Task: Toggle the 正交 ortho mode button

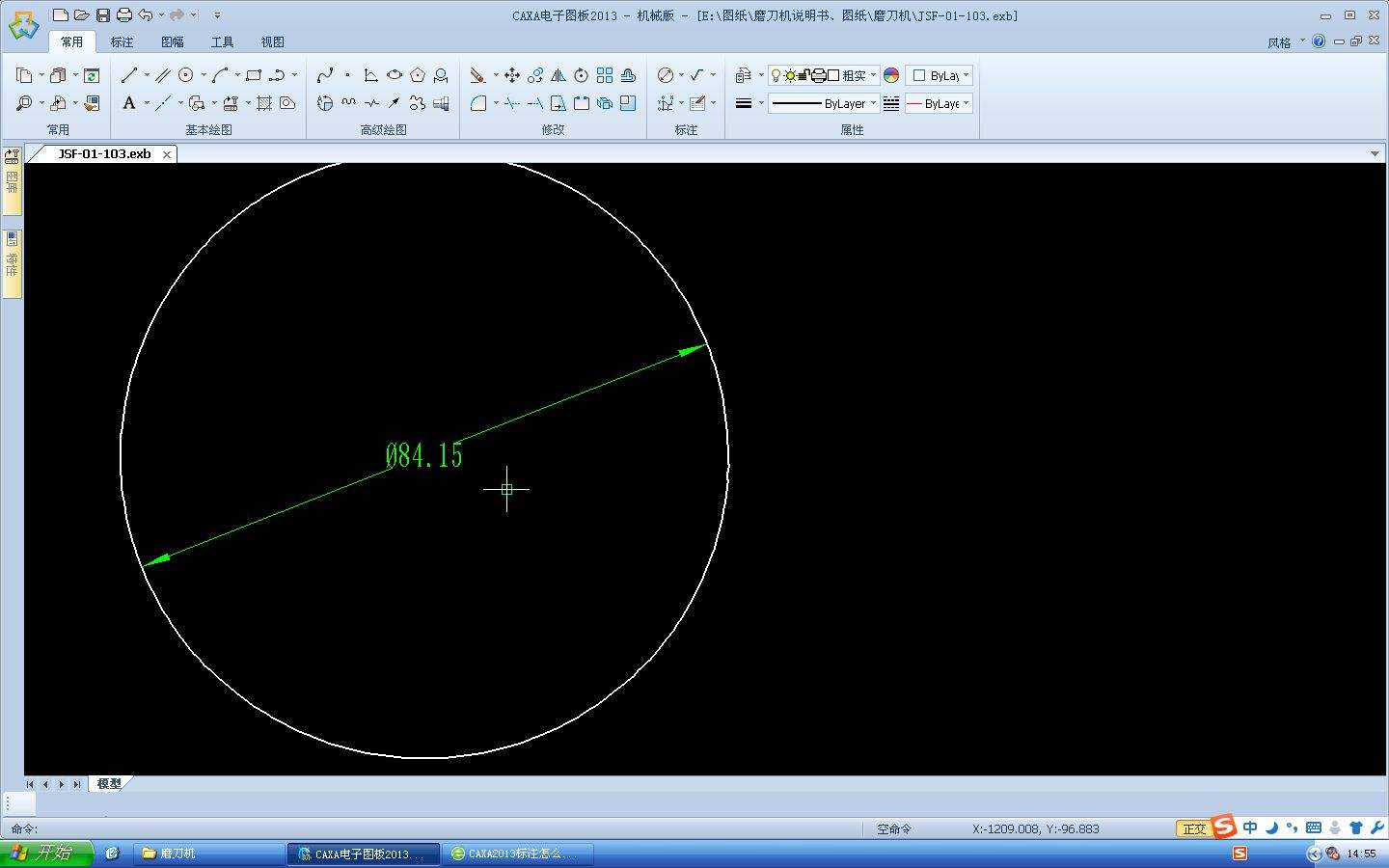Action: tap(1194, 828)
